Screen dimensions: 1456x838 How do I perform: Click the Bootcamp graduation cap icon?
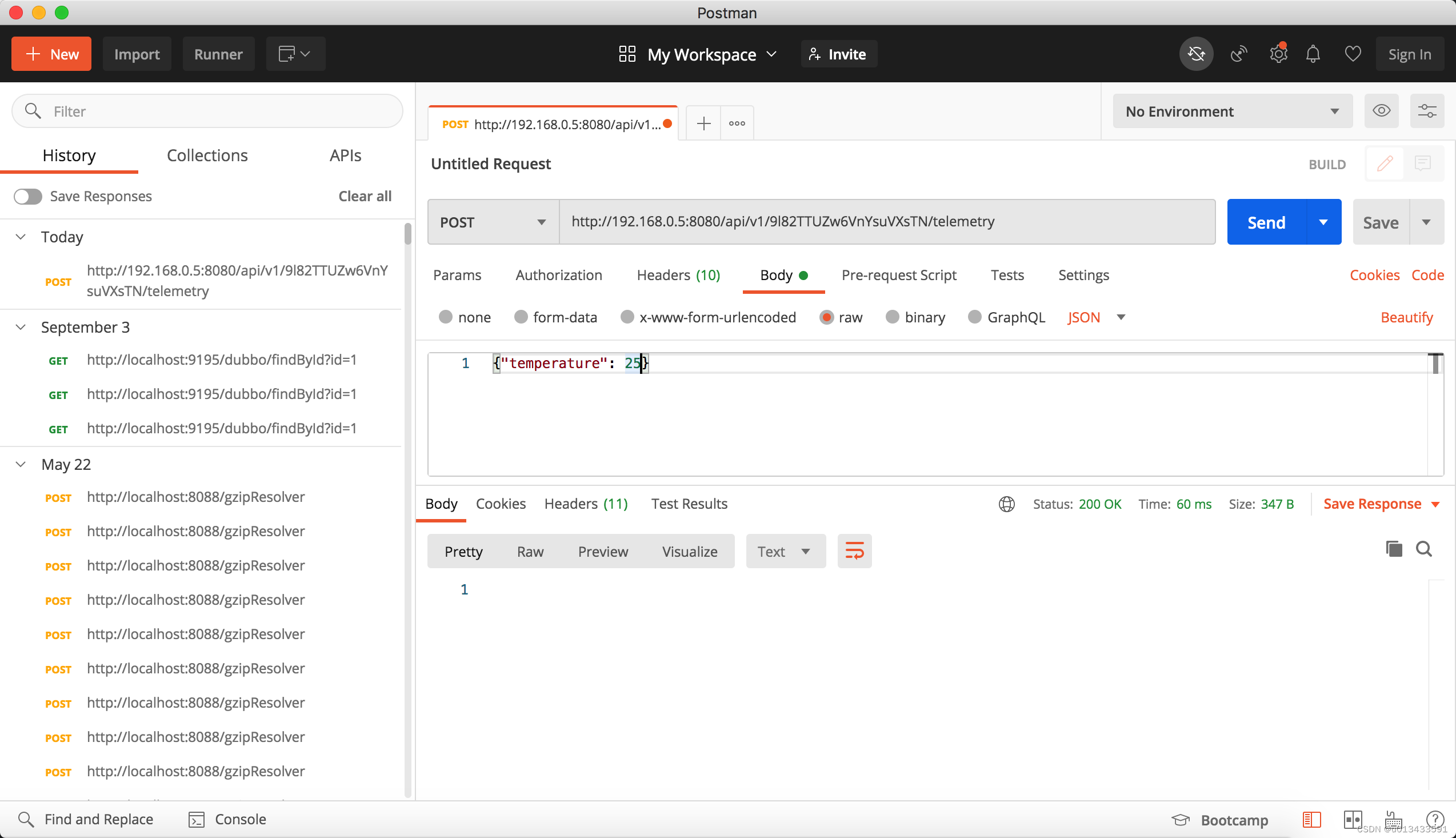pos(1181,820)
